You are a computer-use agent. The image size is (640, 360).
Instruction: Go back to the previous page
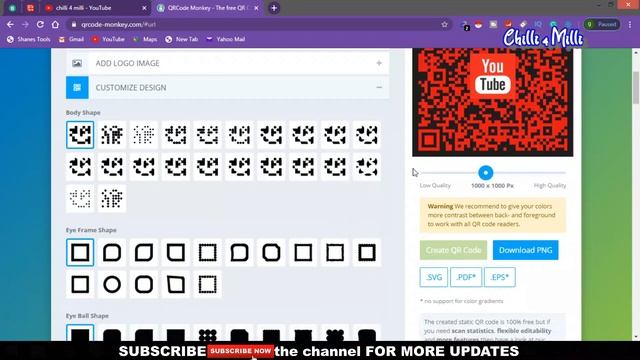10,24
